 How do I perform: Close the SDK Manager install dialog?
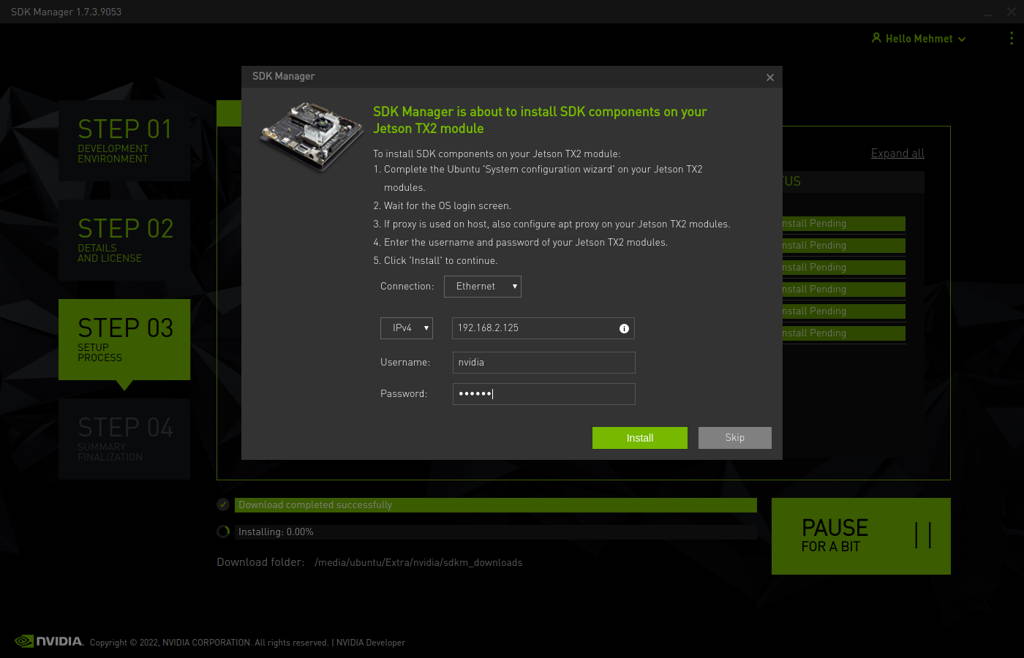click(x=770, y=78)
